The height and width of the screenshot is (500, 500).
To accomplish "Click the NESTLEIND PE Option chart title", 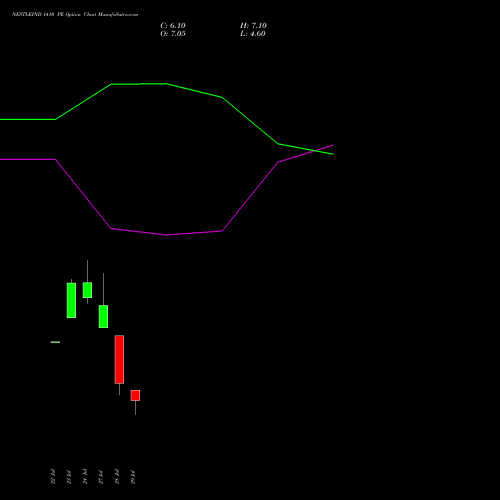I will (75, 14).
